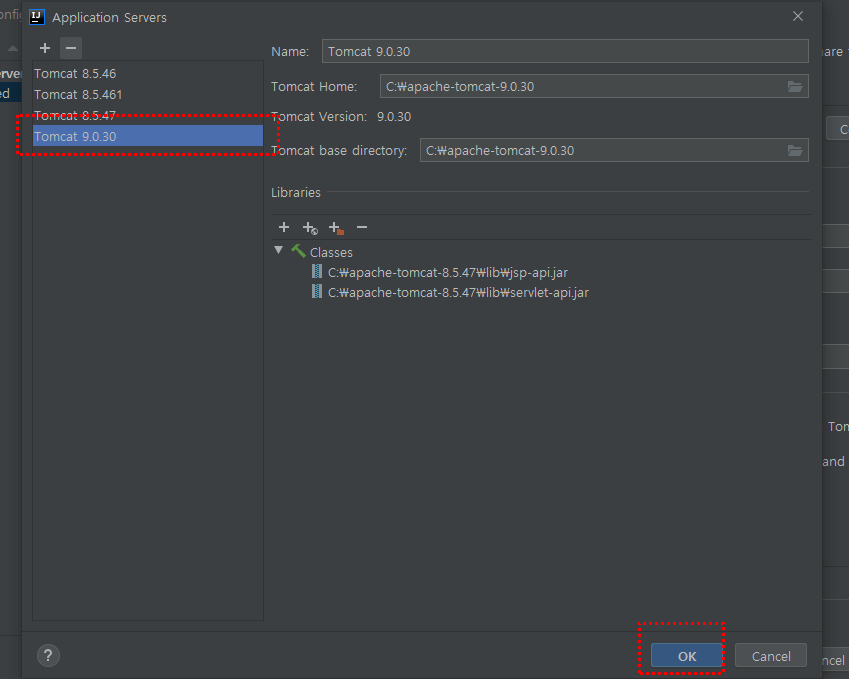Add a library with the plain plus icon
Viewport: 849px width, 679px height.
284,227
